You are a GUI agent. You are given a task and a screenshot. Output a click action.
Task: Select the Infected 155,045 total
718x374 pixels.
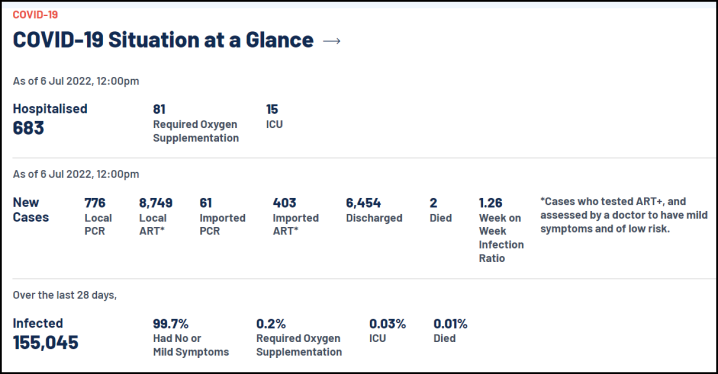click(45, 334)
